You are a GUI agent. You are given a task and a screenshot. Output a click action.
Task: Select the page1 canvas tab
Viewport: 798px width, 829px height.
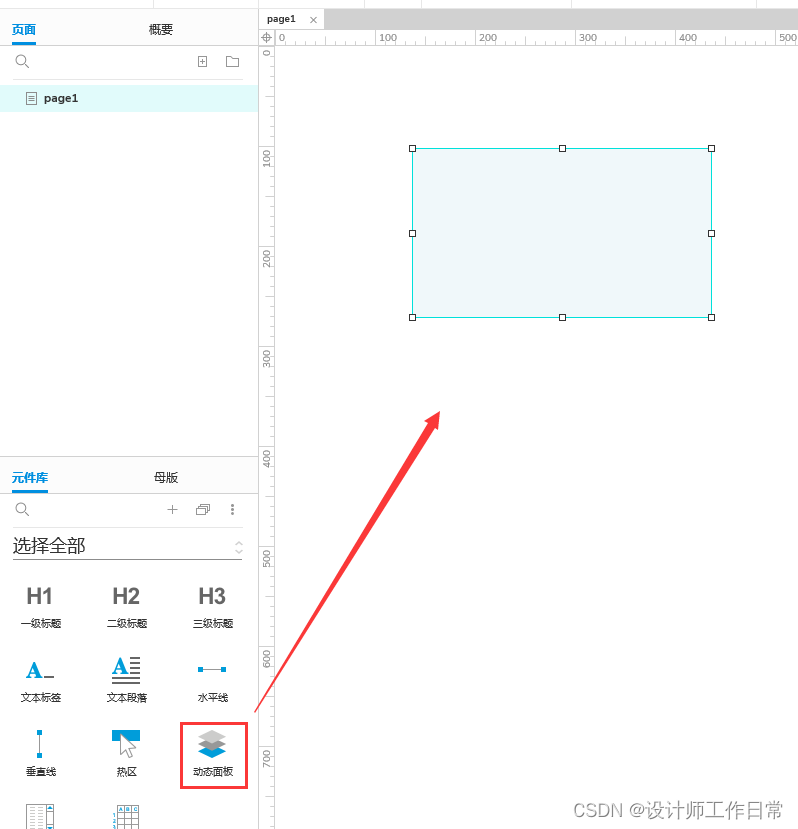pyautogui.click(x=281, y=20)
